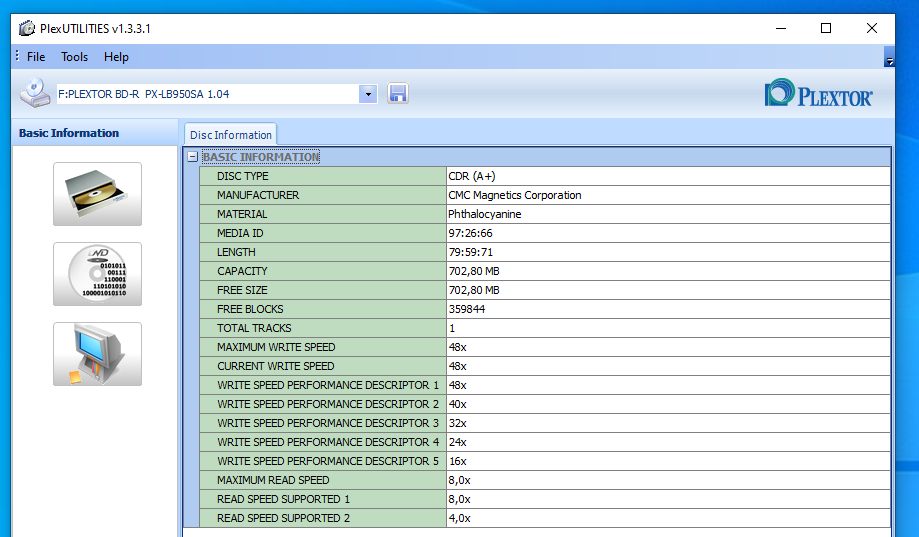The height and width of the screenshot is (537, 919).
Task: Click the 40x descriptor value
Action: [x=668, y=404]
